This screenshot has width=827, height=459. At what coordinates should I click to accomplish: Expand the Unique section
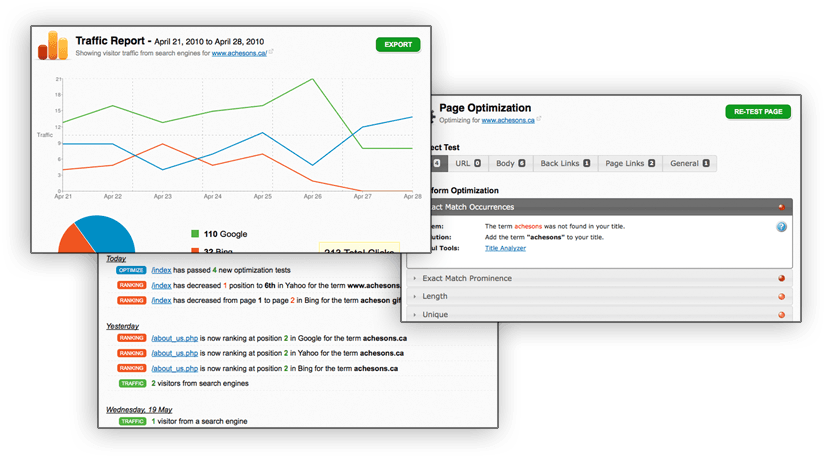click(x=435, y=315)
